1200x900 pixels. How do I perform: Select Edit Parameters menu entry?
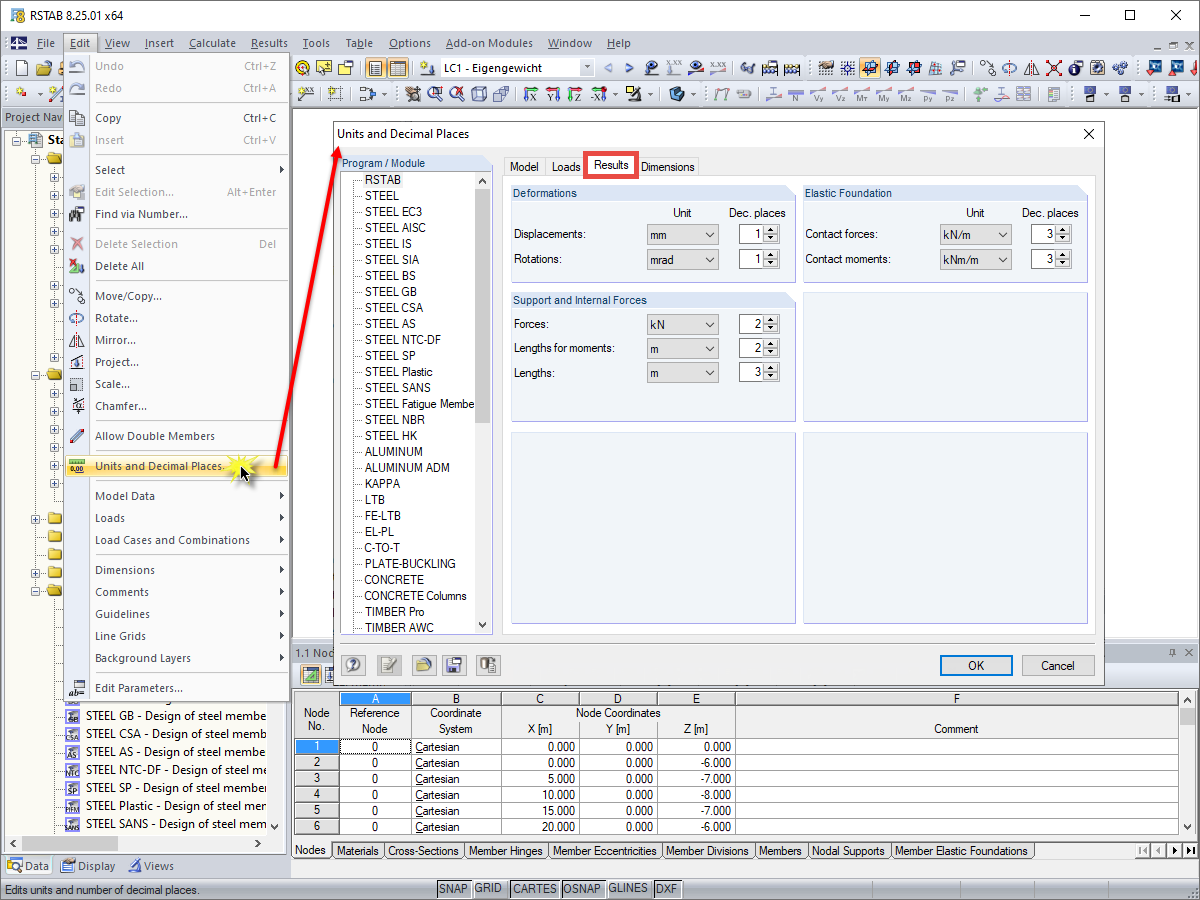tap(175, 688)
